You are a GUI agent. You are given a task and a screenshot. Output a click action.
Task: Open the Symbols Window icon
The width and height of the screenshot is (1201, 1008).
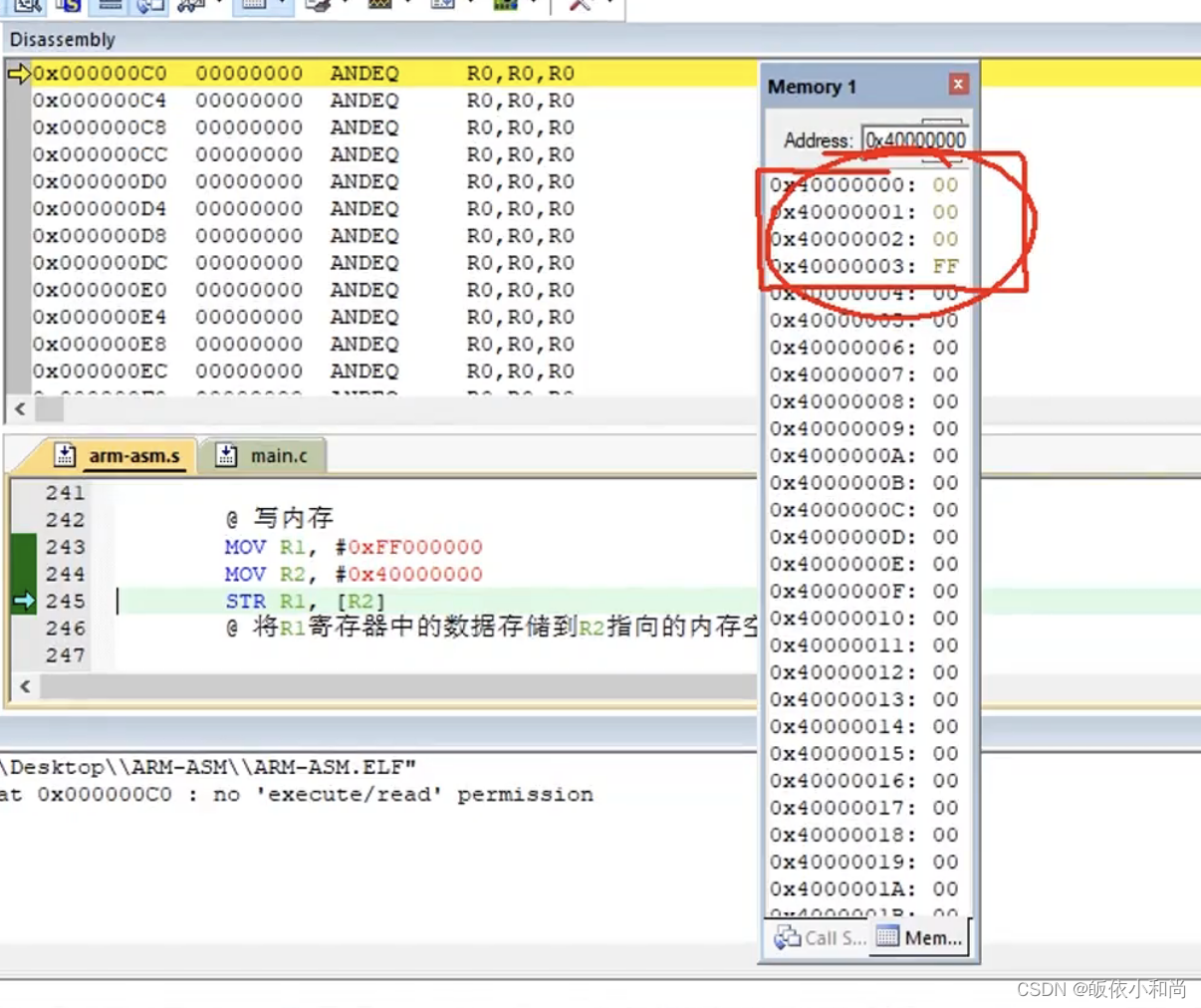[68, 7]
